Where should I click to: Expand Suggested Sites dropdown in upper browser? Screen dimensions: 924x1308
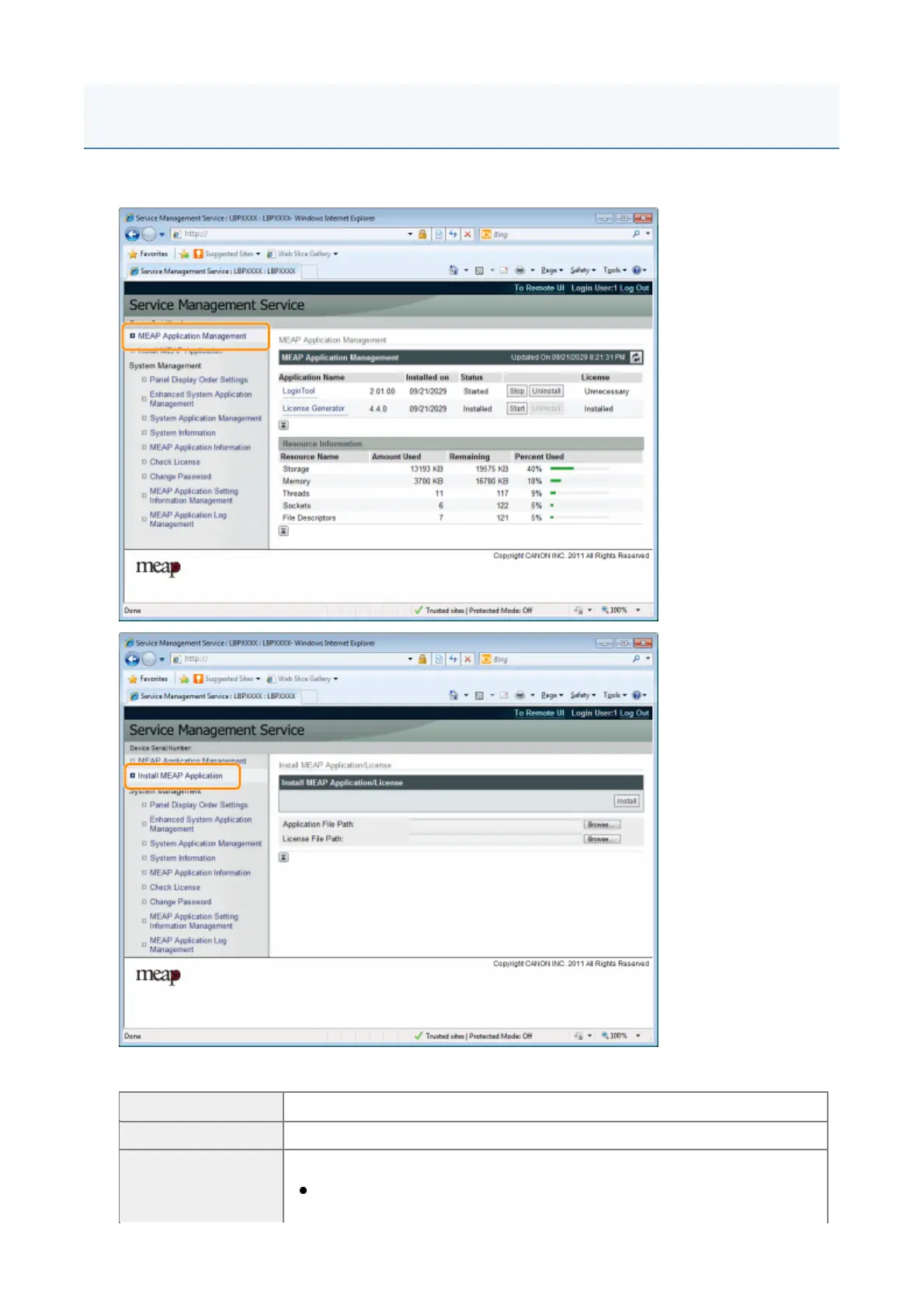[x=258, y=254]
